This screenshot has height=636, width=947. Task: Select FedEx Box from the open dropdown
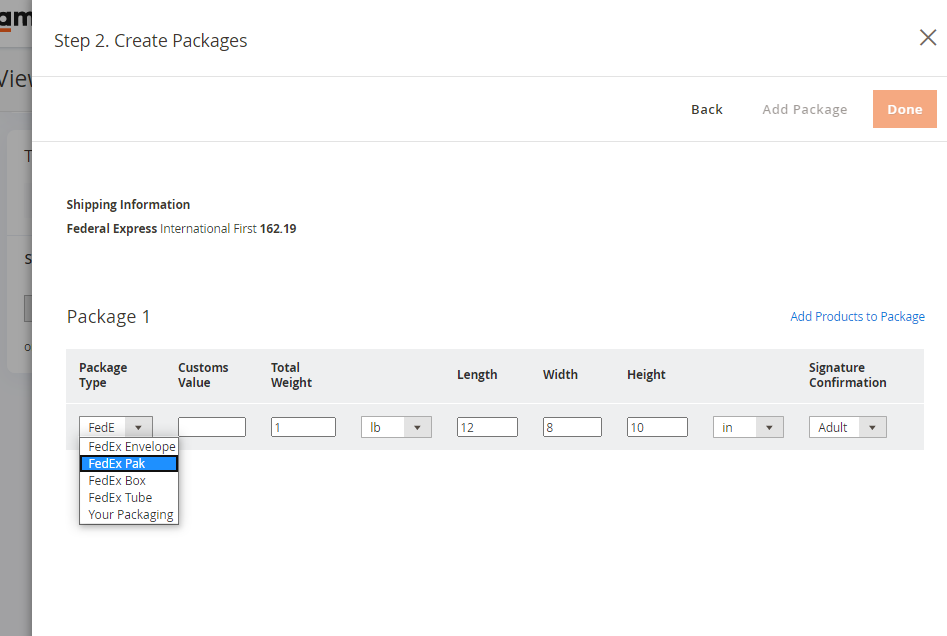pos(114,480)
